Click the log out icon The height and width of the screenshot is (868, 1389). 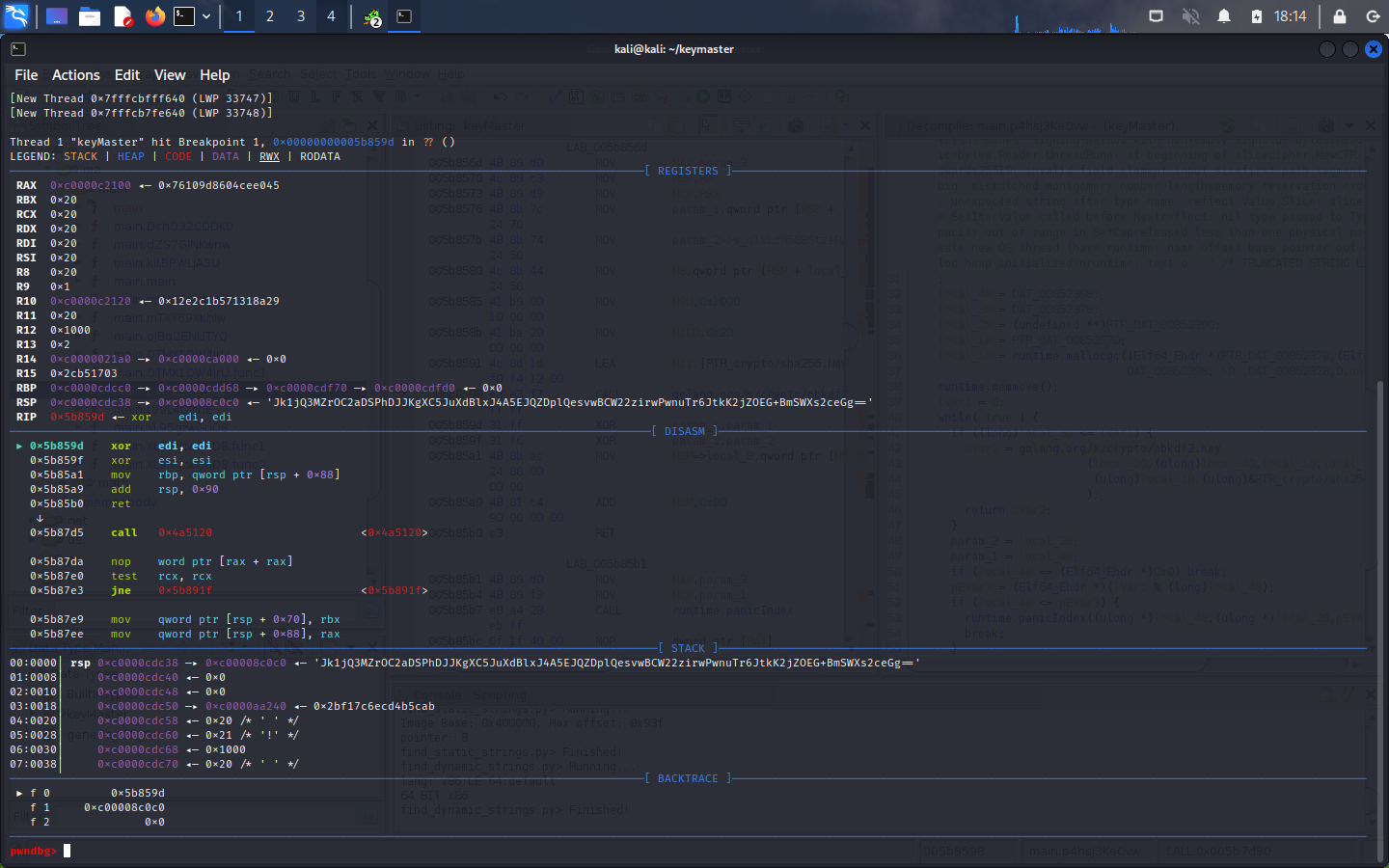[x=1374, y=16]
